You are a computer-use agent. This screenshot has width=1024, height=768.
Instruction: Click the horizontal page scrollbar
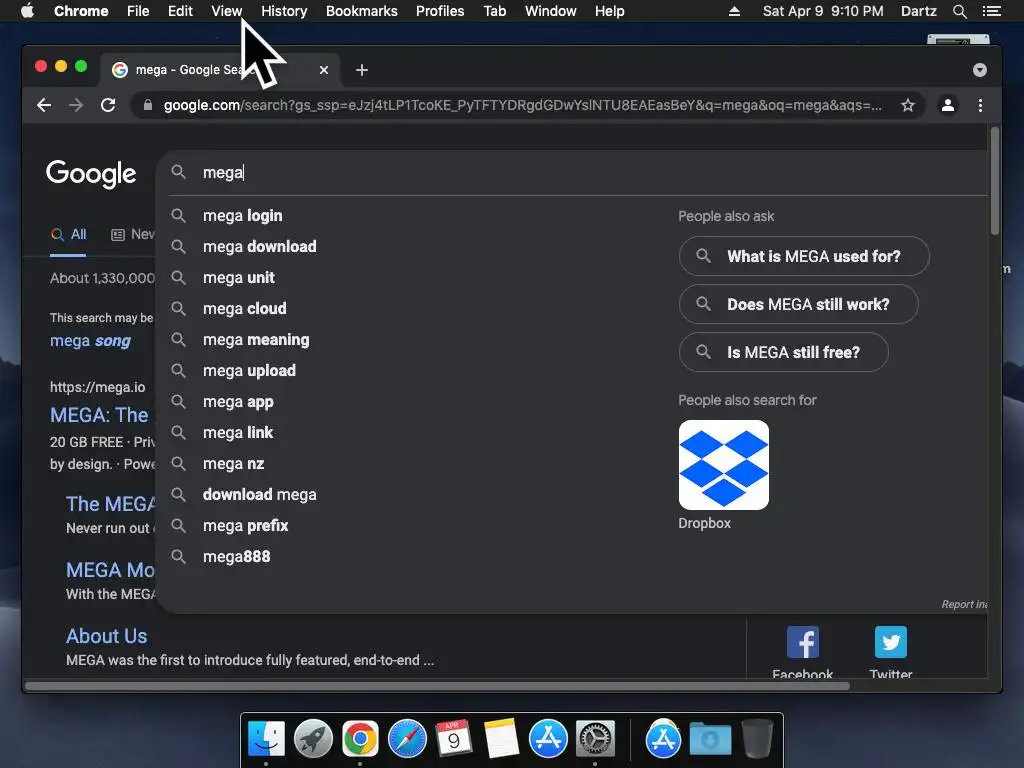point(438,686)
